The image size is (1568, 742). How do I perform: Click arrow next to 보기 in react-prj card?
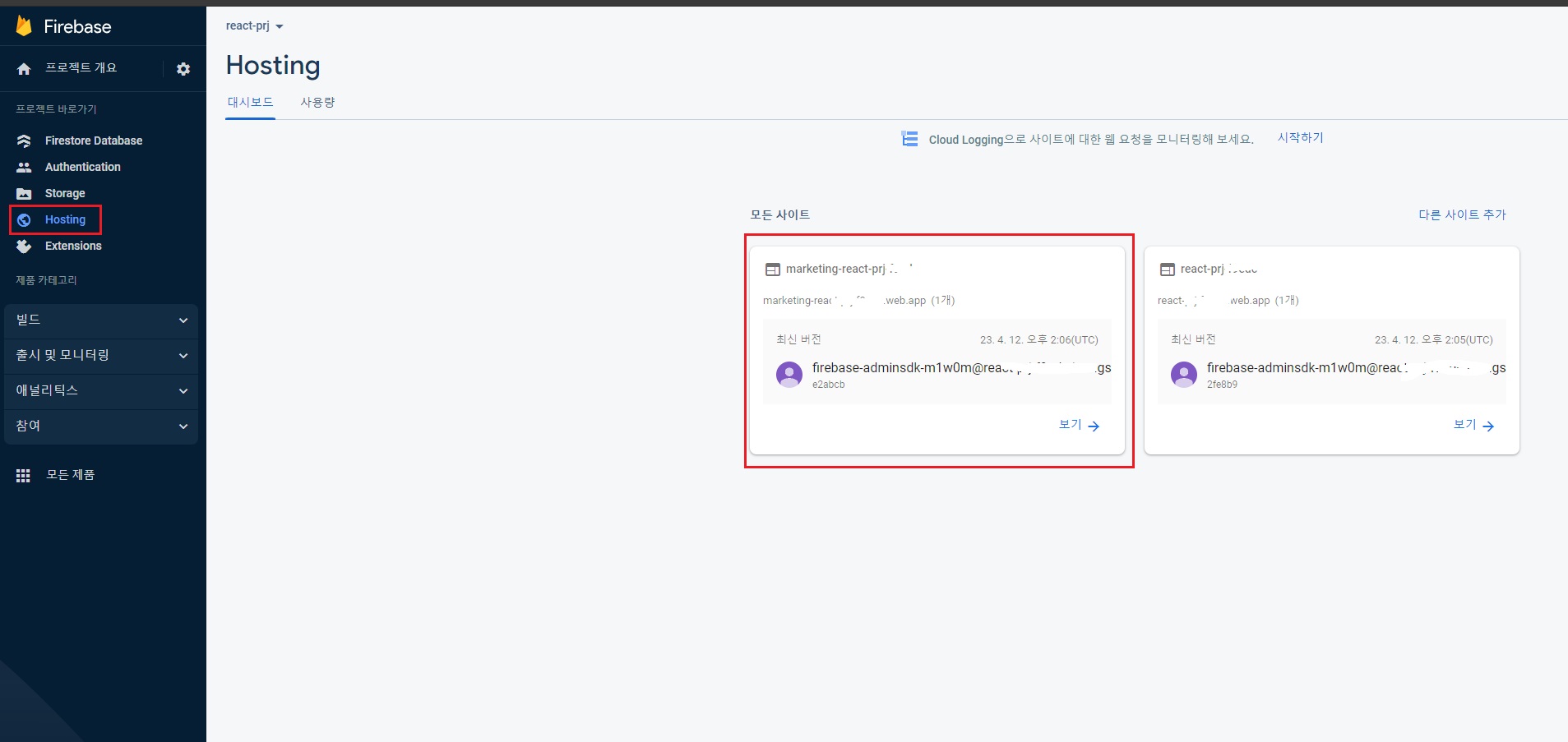pyautogui.click(x=1488, y=426)
